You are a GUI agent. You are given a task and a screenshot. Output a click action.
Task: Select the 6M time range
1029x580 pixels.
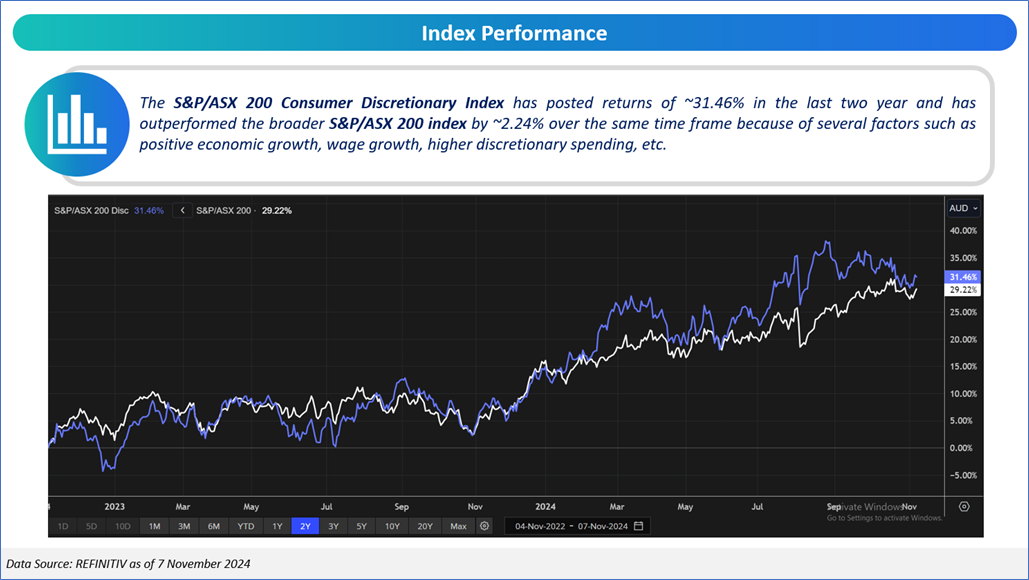pos(214,526)
